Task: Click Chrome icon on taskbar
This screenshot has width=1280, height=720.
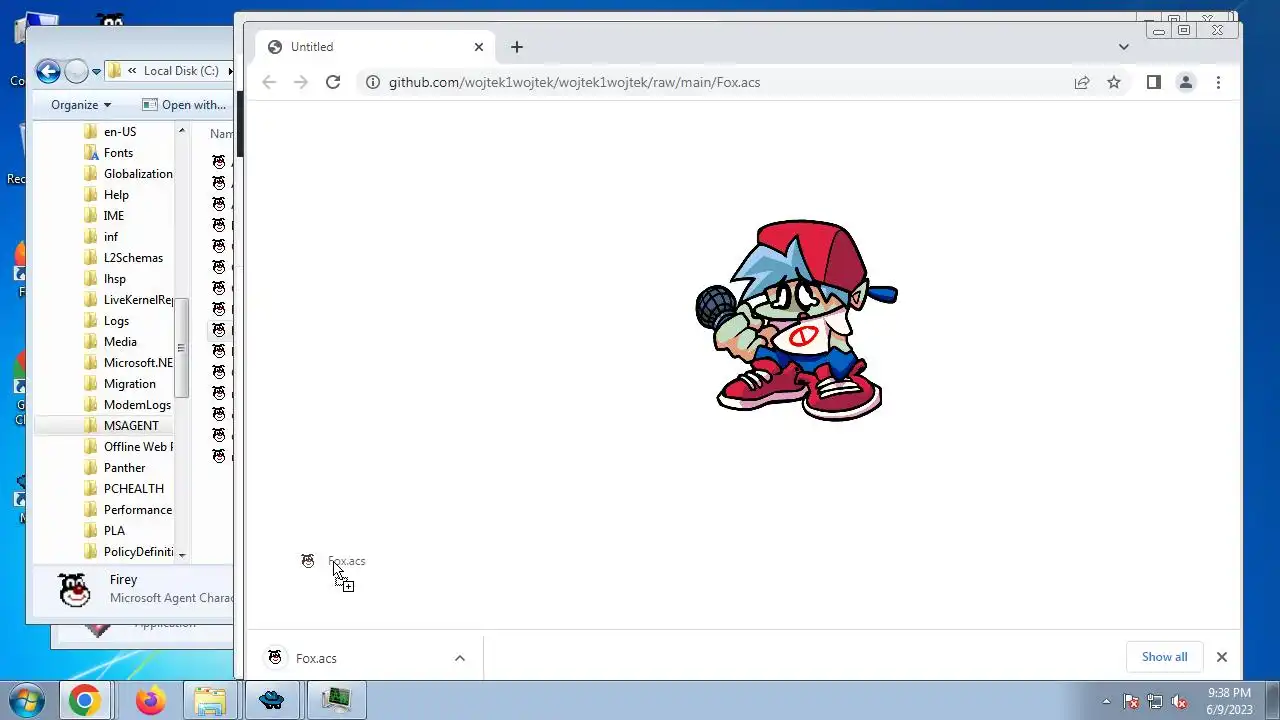Action: click(x=84, y=700)
